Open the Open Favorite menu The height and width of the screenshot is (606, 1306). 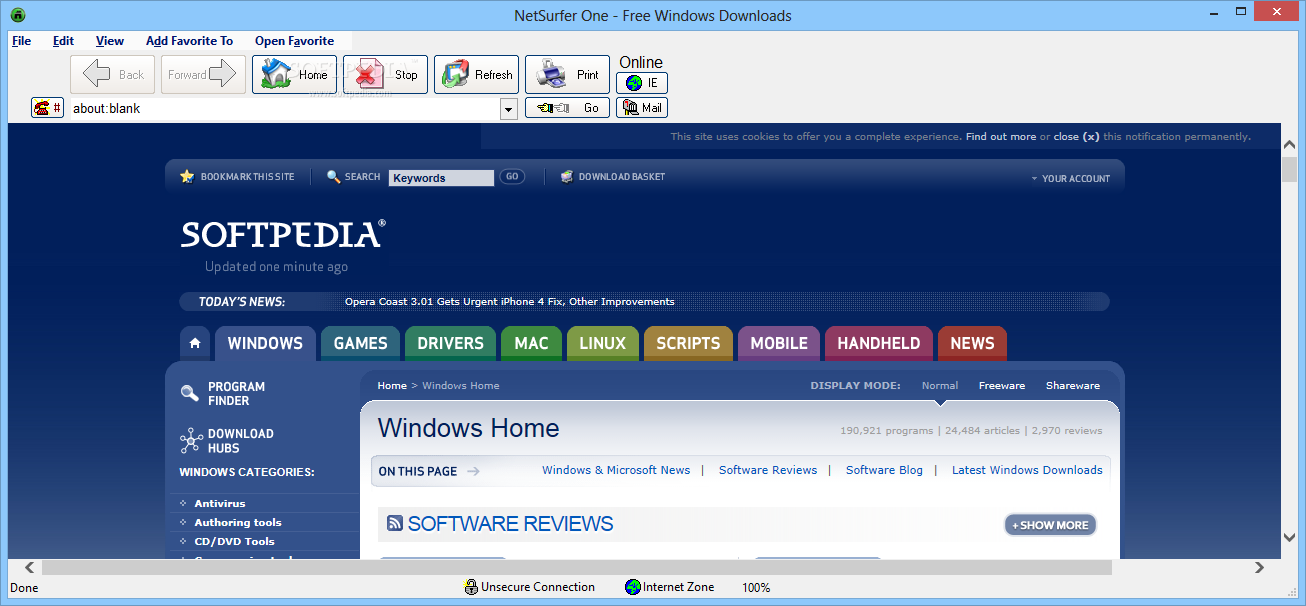coord(294,41)
